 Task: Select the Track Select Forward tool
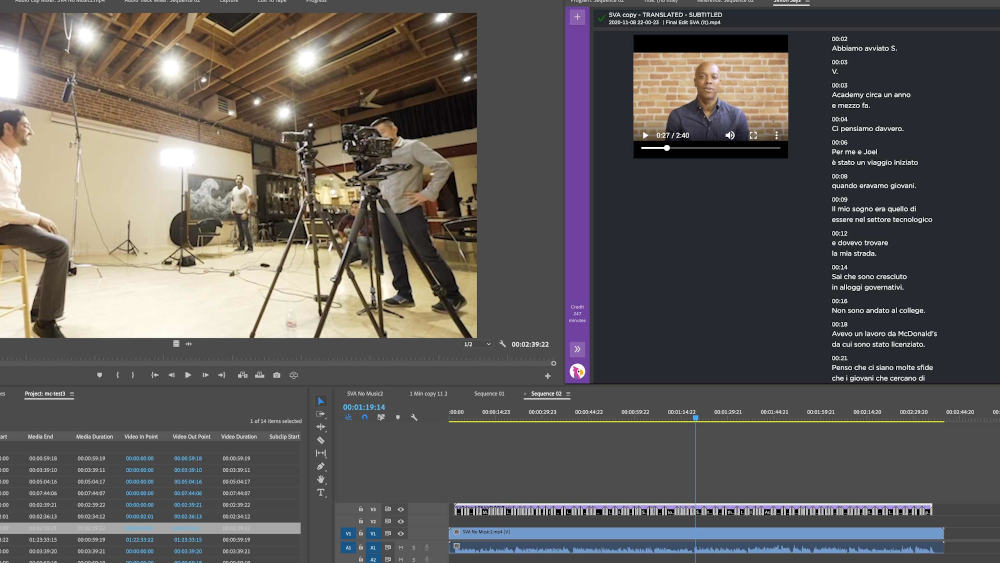pyautogui.click(x=321, y=414)
